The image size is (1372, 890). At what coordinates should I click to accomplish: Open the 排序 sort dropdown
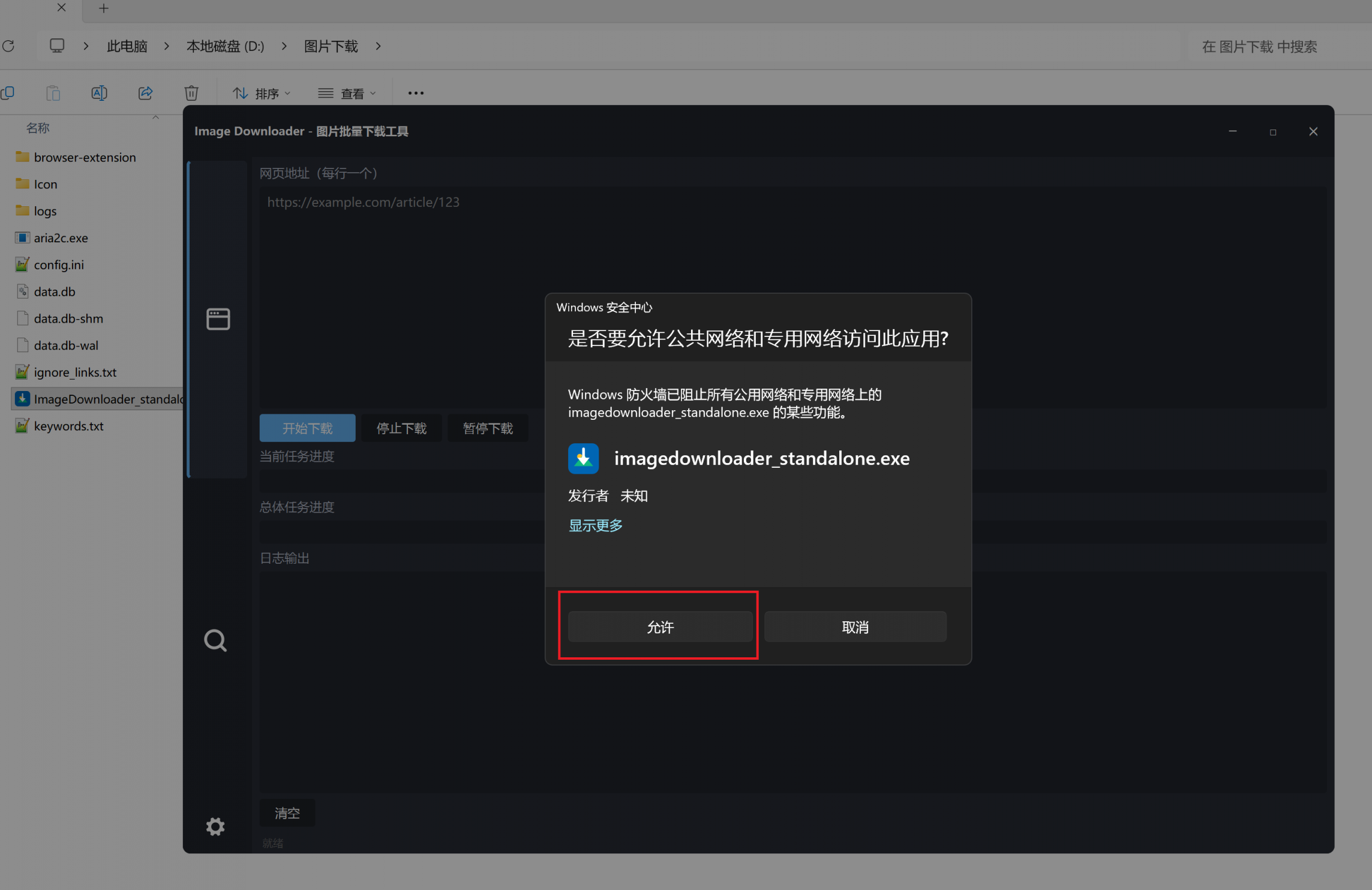[x=262, y=94]
